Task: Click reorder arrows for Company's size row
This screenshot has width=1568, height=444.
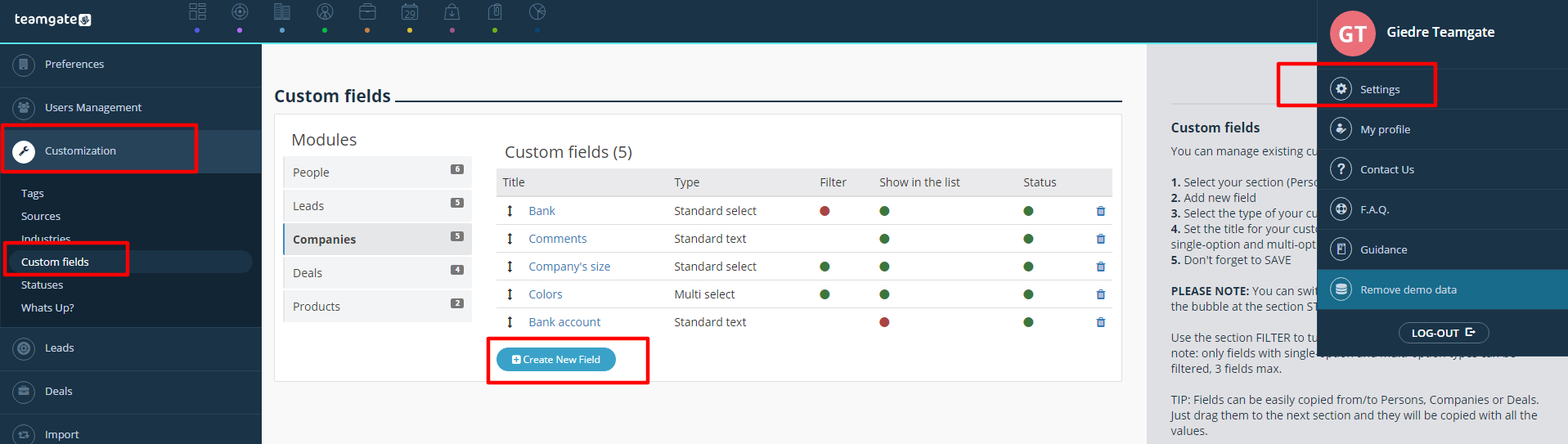Action: [510, 267]
